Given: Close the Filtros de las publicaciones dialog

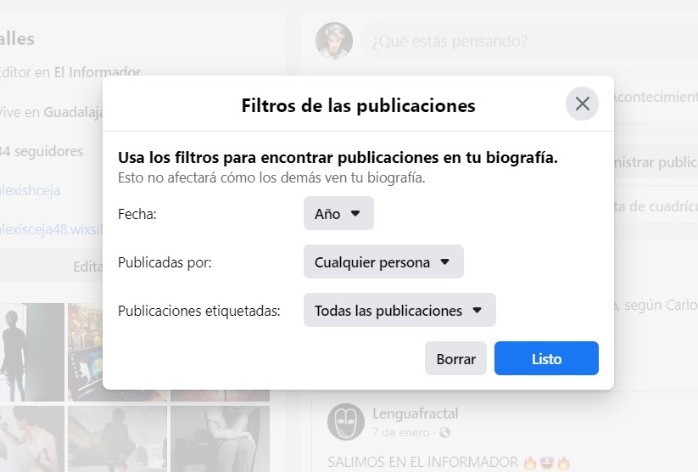Looking at the screenshot, I should click(582, 104).
